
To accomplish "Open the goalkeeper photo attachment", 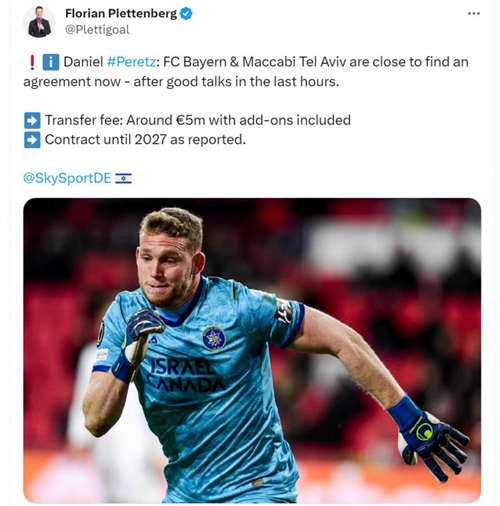I will tap(252, 350).
